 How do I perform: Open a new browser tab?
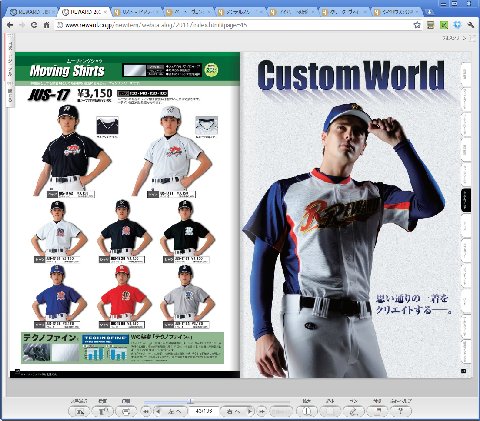[430, 12]
